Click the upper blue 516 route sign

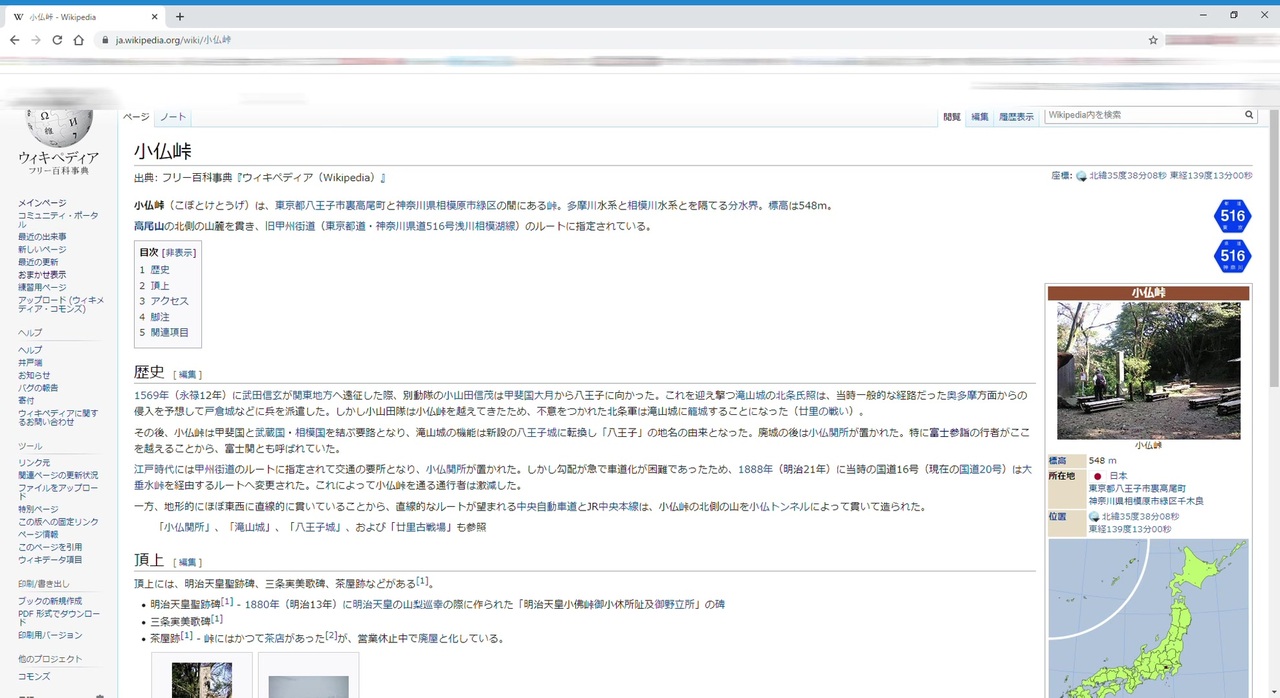(x=1232, y=216)
